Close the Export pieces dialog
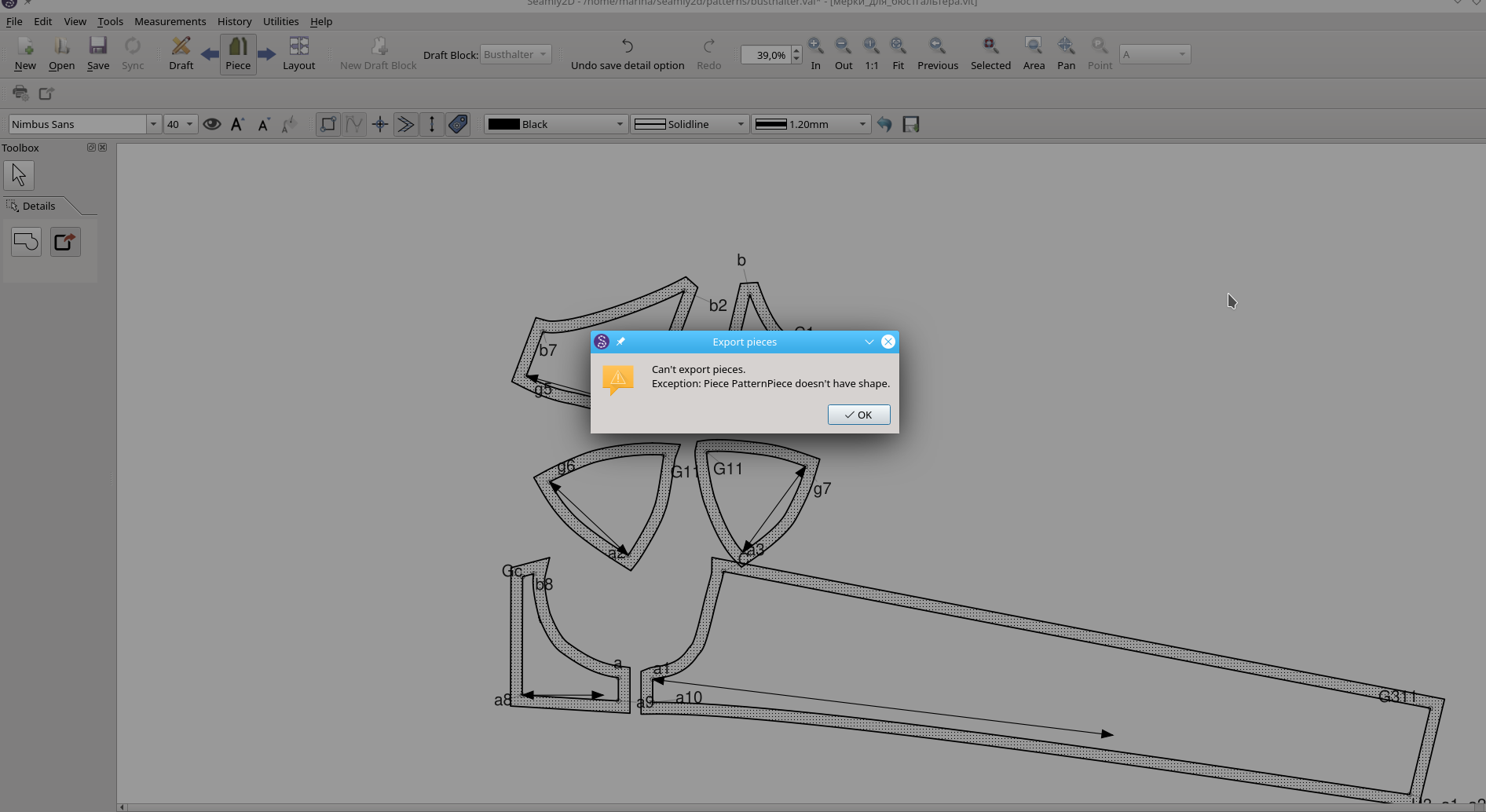This screenshot has height=812, width=1486. pyautogui.click(x=888, y=342)
